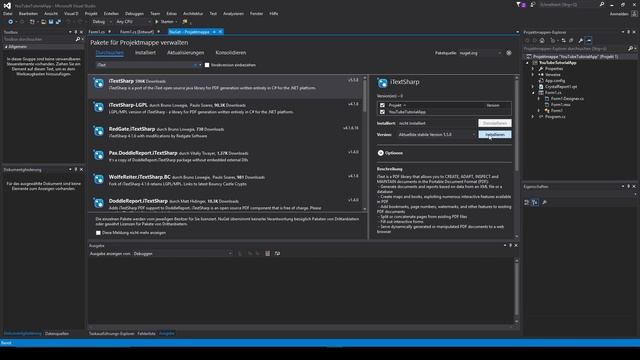The width and height of the screenshot is (640, 360).
Task: Click the Navigate Backward toolbar icon
Action: click(x=11, y=22)
